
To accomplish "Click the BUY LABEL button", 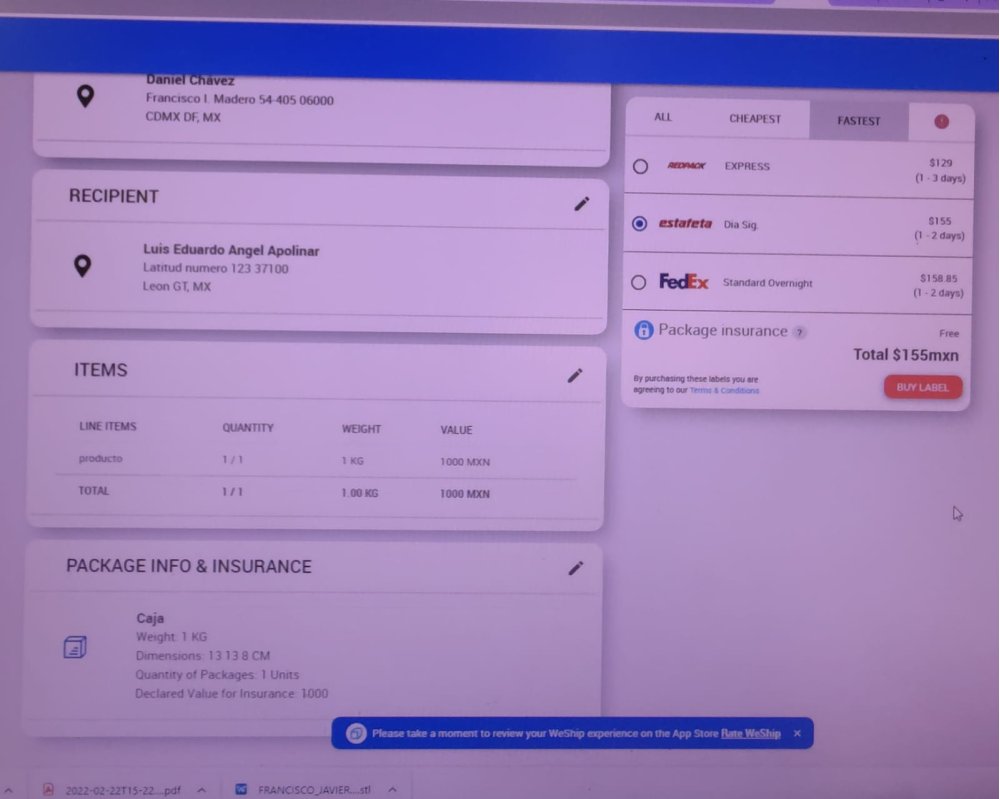I will point(922,388).
